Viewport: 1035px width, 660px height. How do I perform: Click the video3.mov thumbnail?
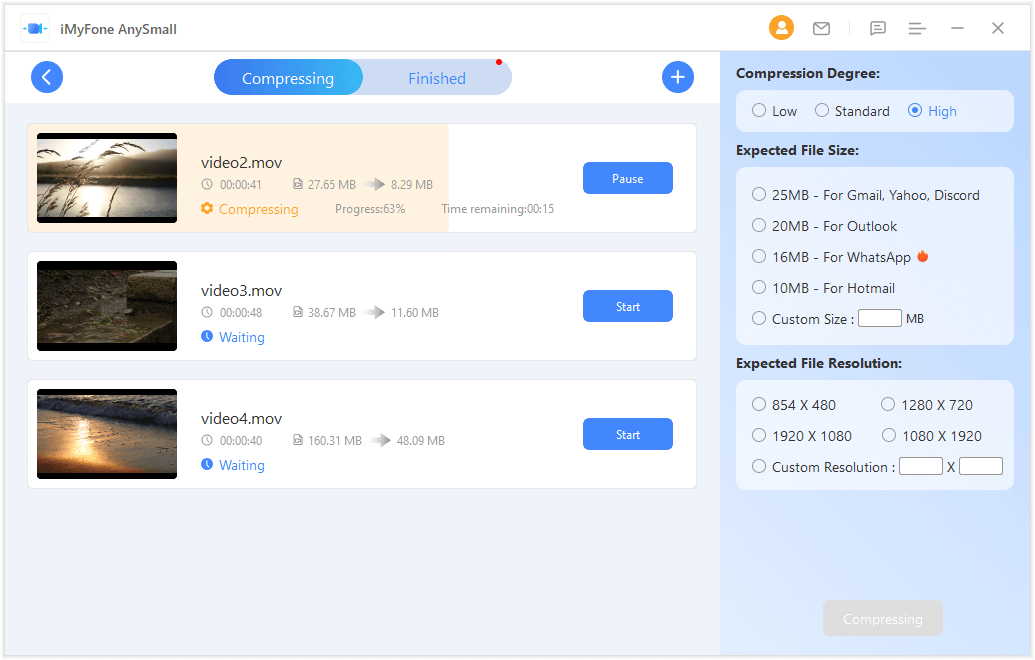pos(107,306)
